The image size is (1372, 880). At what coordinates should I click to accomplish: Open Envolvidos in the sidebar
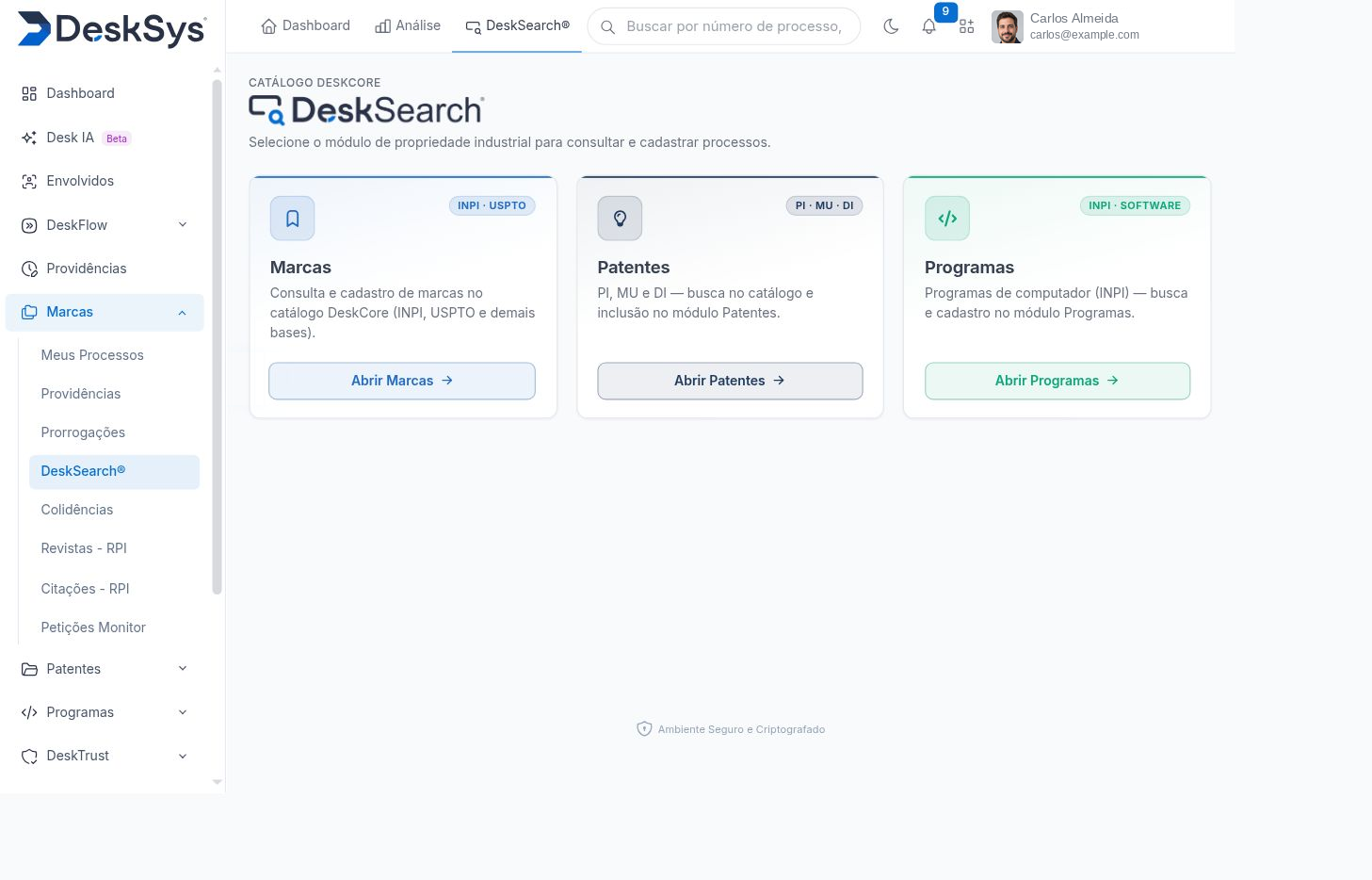tap(105, 181)
